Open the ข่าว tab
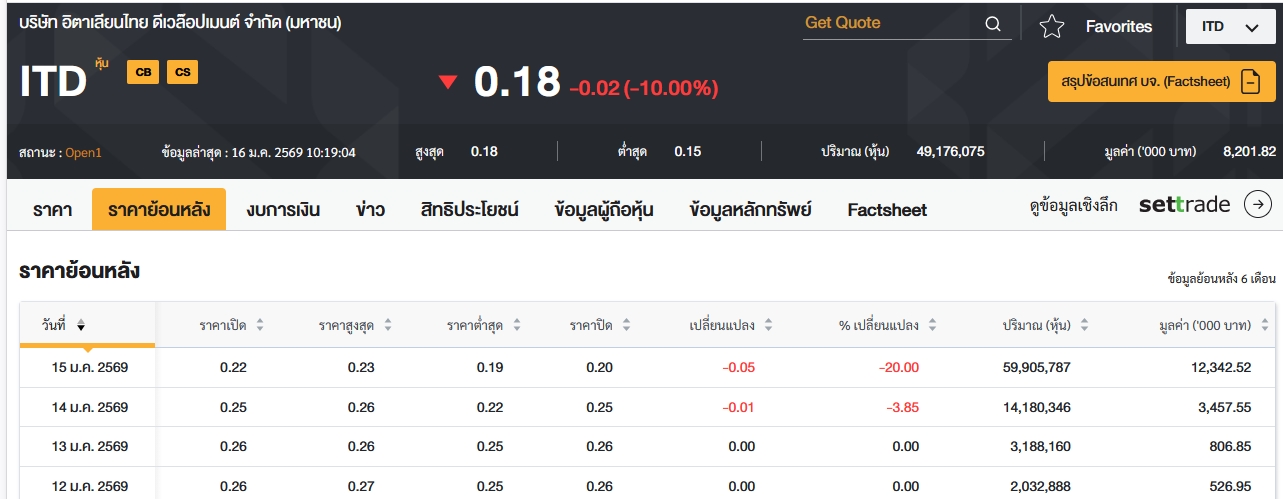Viewport: 1283px width, 499px height. coord(370,210)
